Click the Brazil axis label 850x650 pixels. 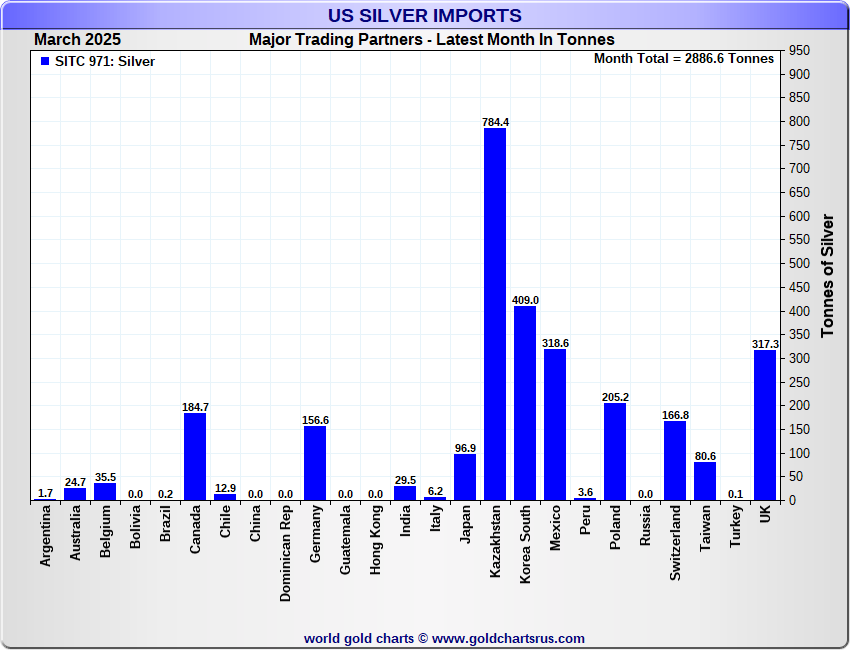click(165, 524)
